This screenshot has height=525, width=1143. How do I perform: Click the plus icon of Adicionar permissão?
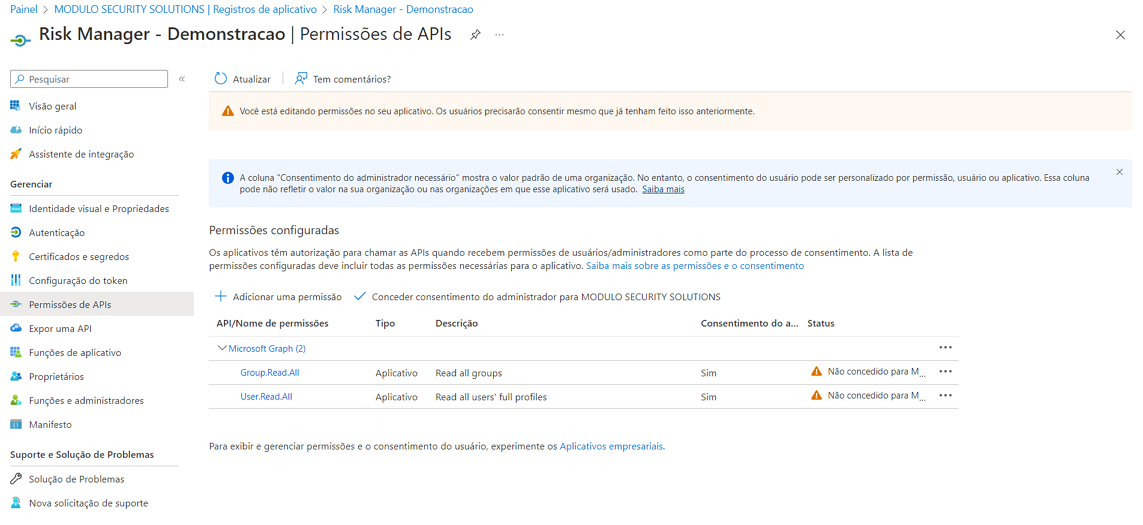221,297
